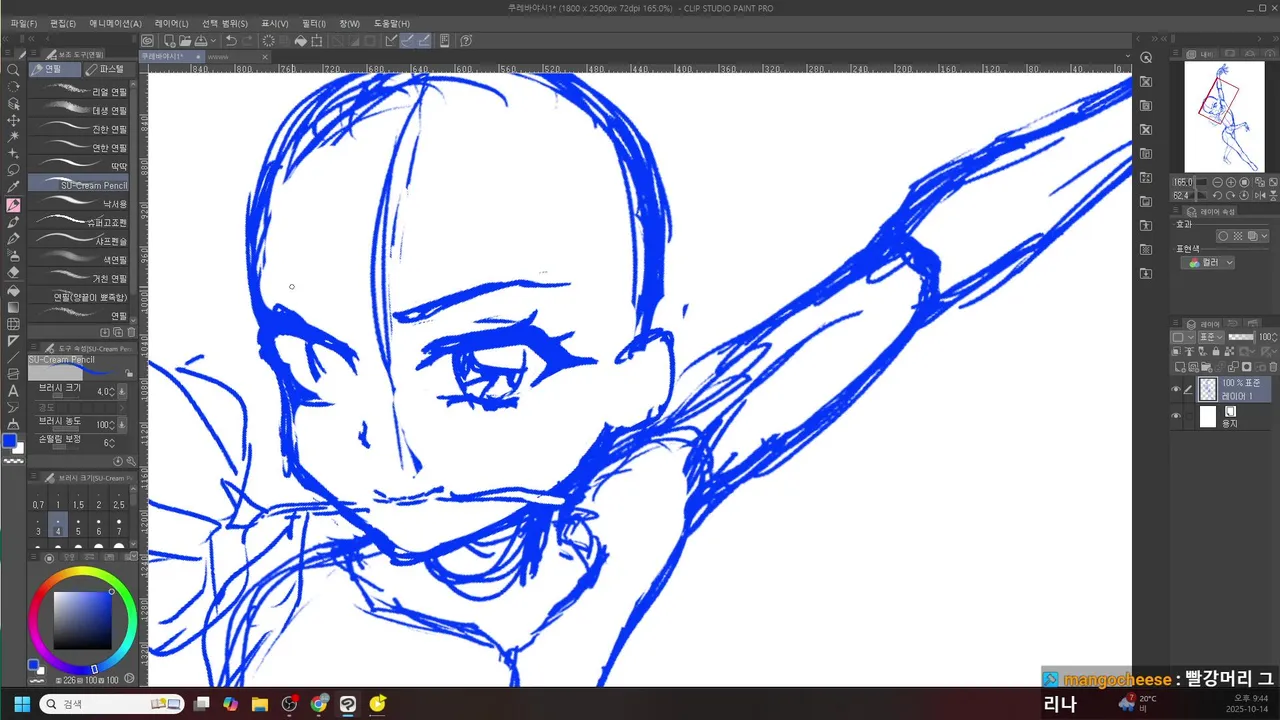Select the Gradient tool
1280x720 pixels.
(x=13, y=307)
